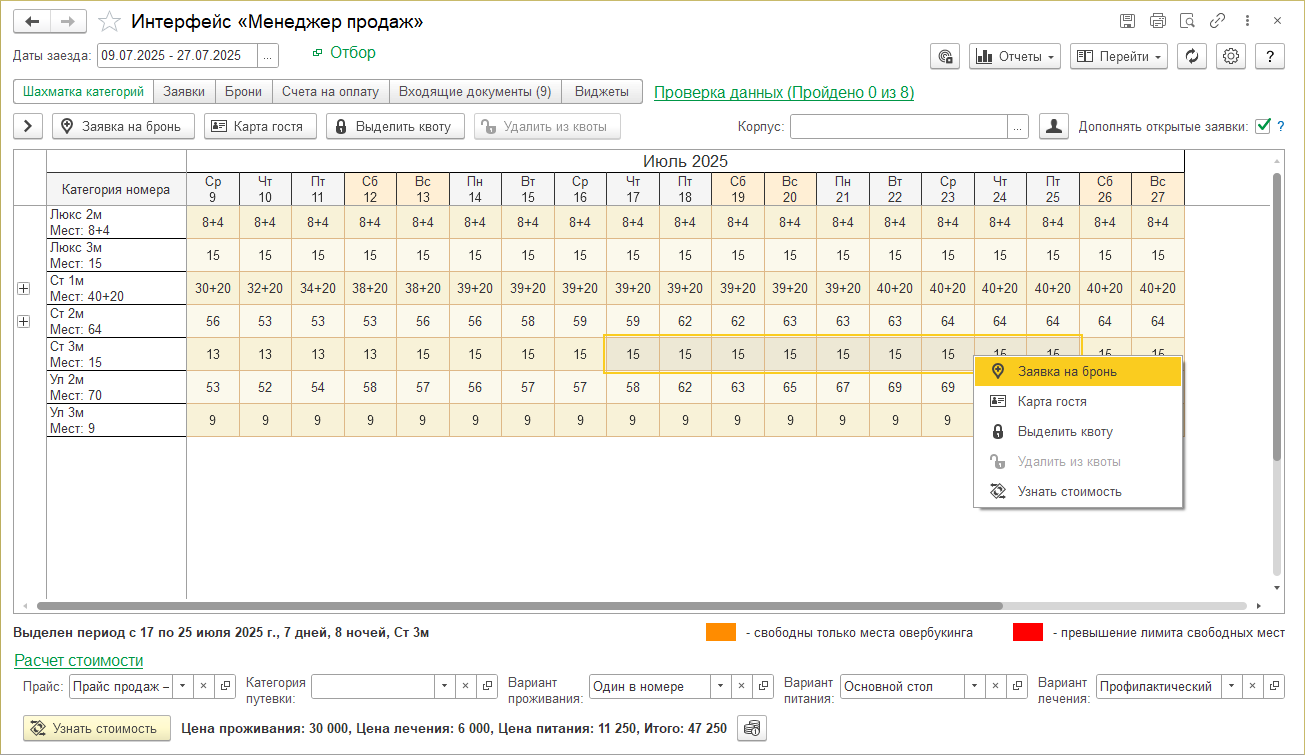Click the print icon in the title bar
Image resolution: width=1305 pixels, height=755 pixels.
(1158, 21)
